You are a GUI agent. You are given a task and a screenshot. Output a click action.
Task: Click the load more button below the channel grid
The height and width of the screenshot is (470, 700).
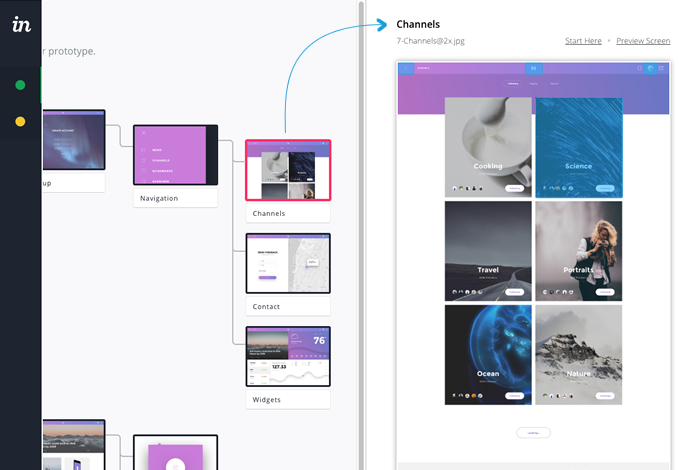click(533, 433)
